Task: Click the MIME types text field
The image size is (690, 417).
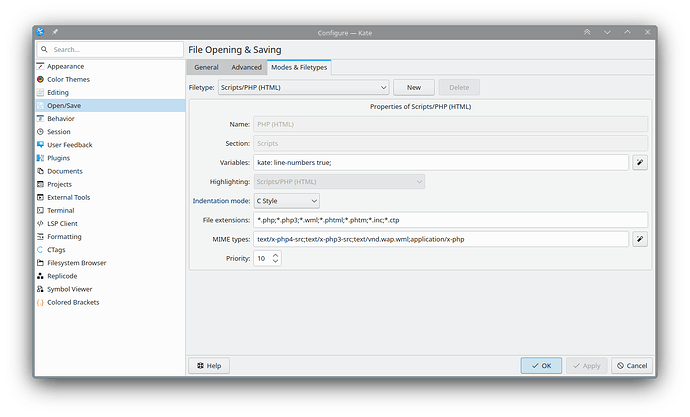Action: point(441,239)
